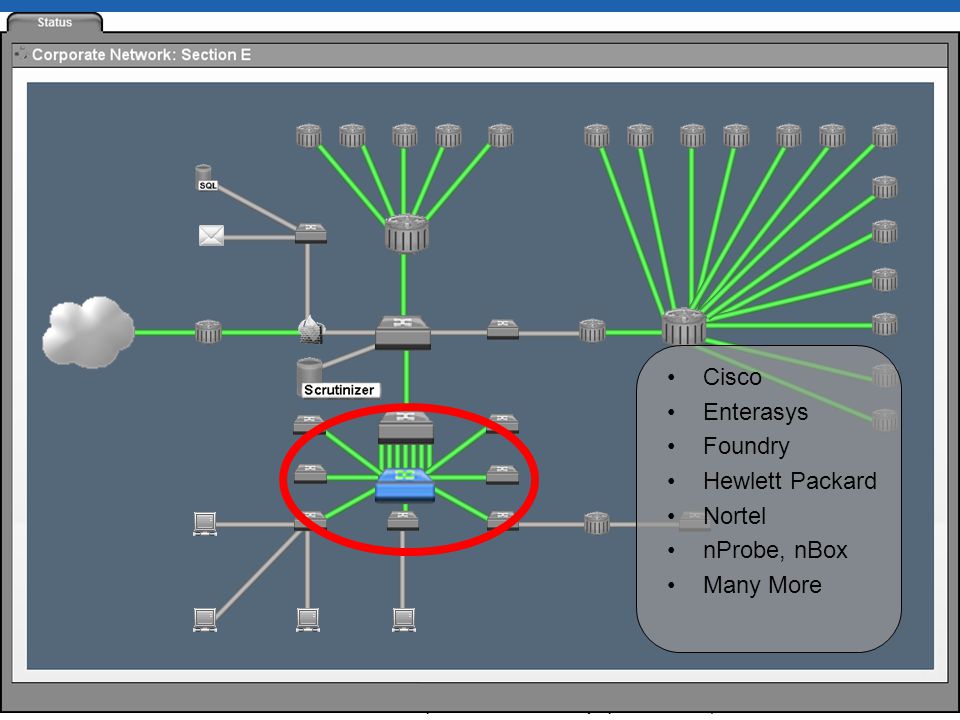Click the bottom-left corner workstation
960x720 pixels.
[x=204, y=620]
